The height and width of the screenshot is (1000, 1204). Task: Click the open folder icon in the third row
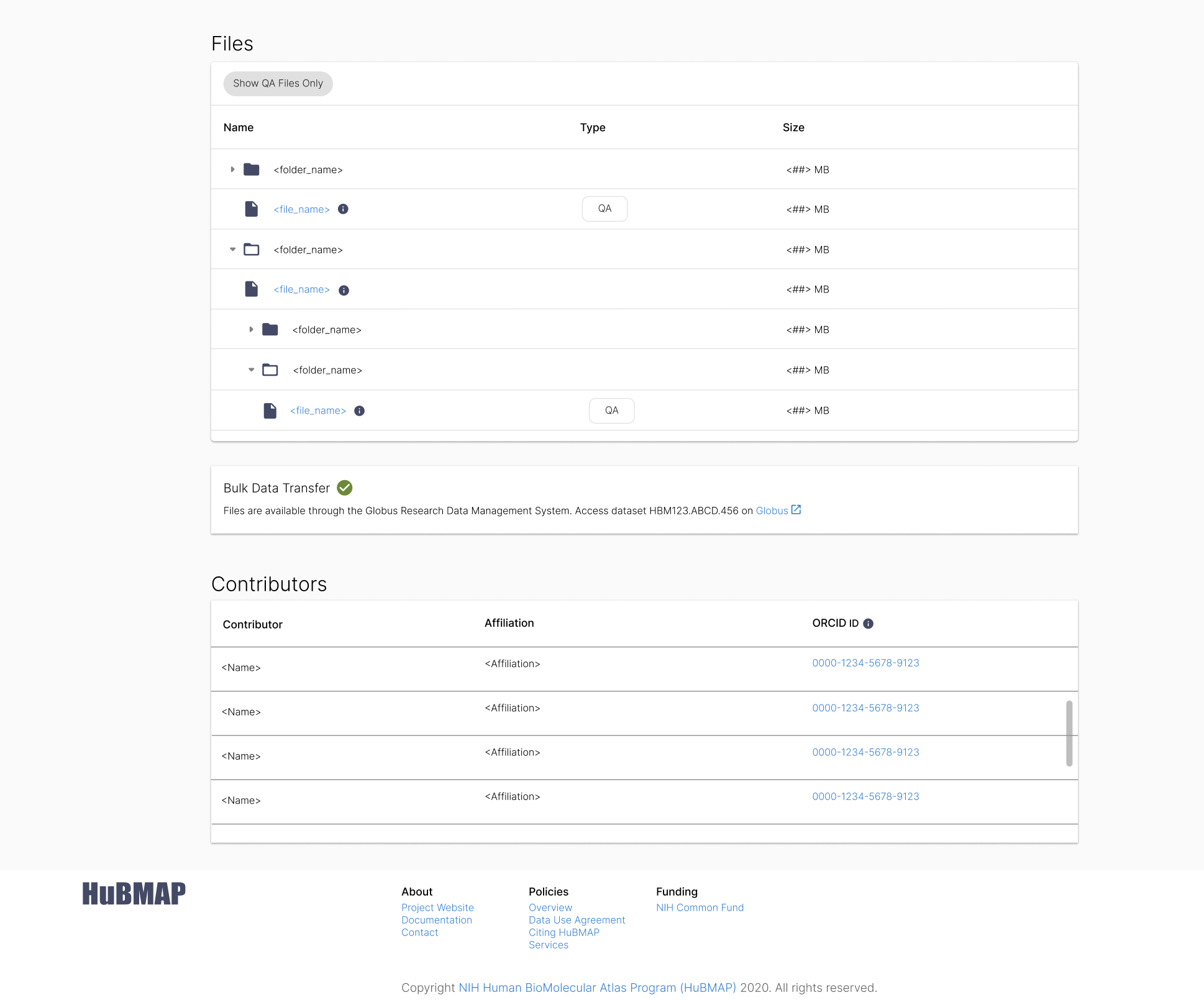[252, 249]
